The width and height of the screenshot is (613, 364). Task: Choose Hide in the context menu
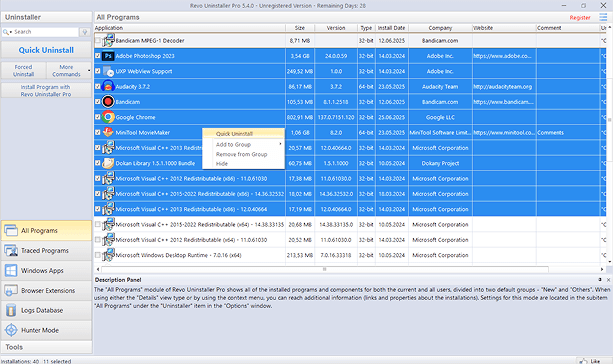(x=243, y=163)
